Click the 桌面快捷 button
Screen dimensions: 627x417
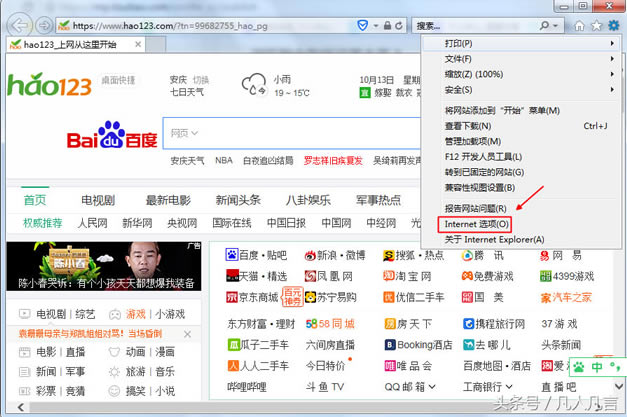(118, 80)
